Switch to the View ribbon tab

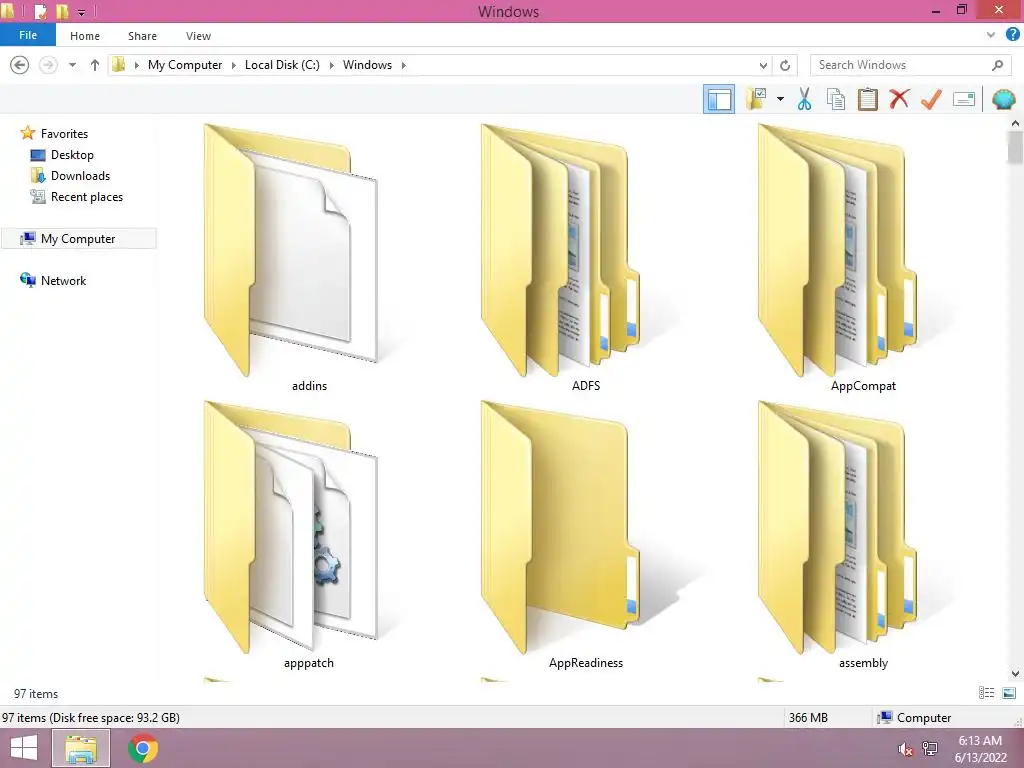[x=199, y=36]
